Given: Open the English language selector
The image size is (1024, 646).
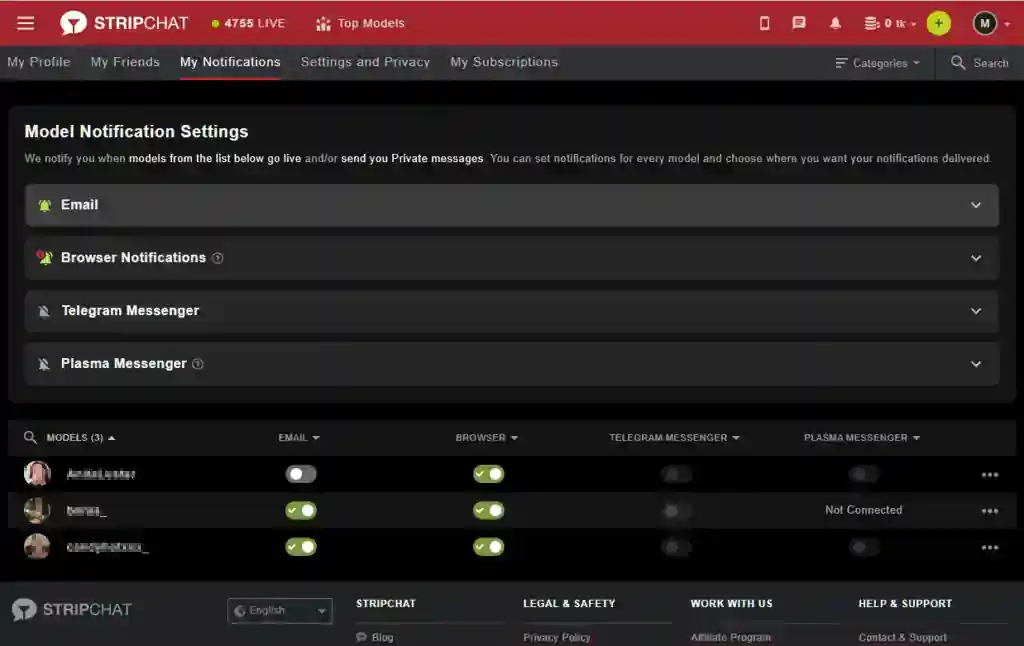Looking at the screenshot, I should [x=280, y=611].
